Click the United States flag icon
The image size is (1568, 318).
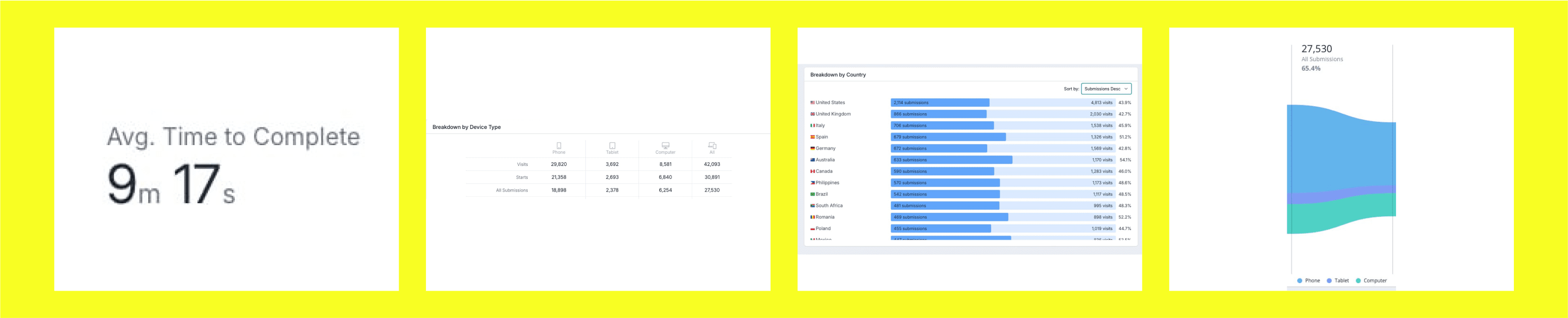coord(812,103)
